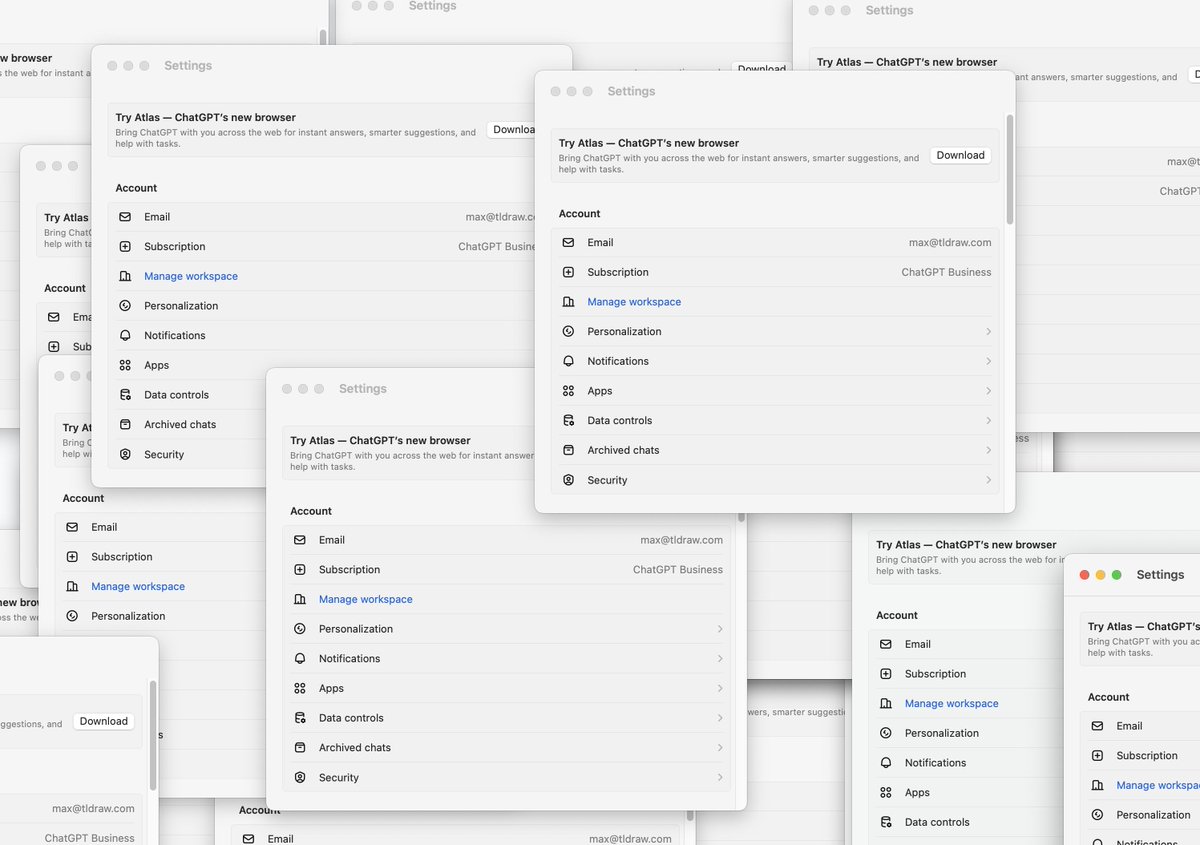Viewport: 1200px width, 845px height.
Task: Click Manage workspace building icon in lower front window
Action: (x=300, y=599)
